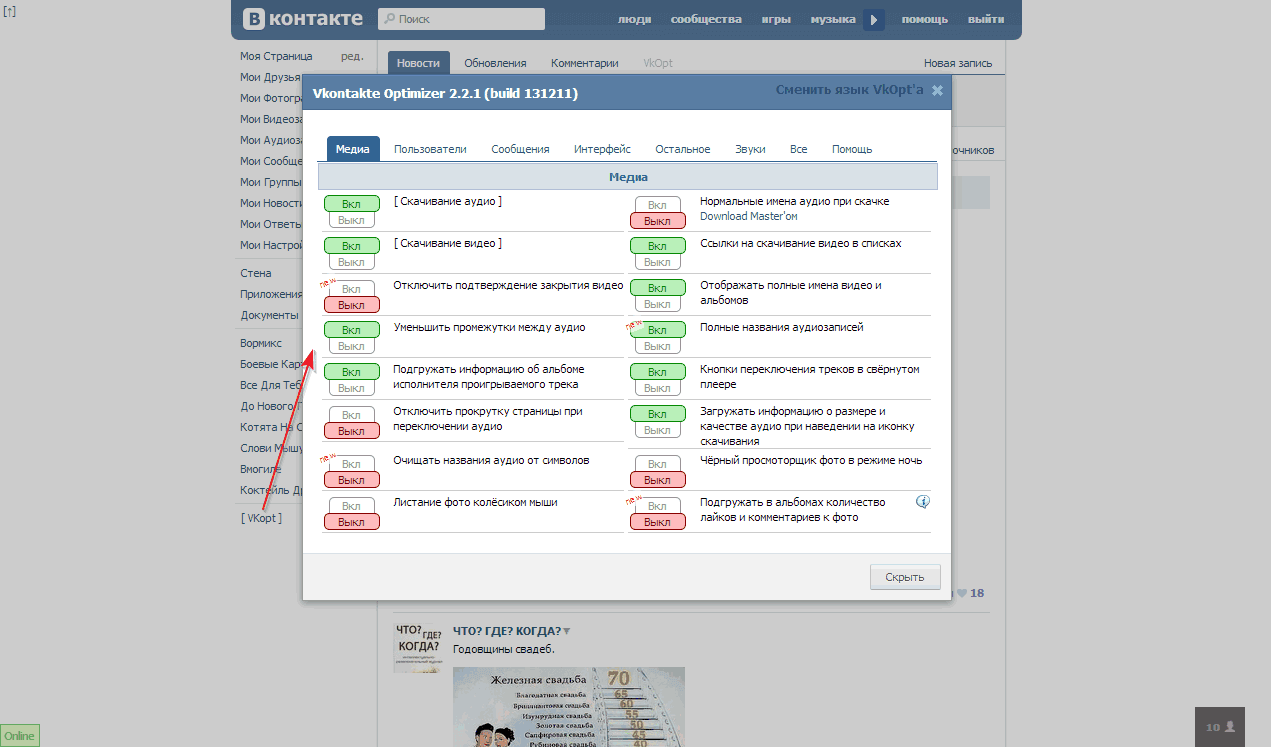This screenshot has height=747, width=1271.
Task: Disable Ссылки на скачивание видео в списках
Action: point(657,262)
